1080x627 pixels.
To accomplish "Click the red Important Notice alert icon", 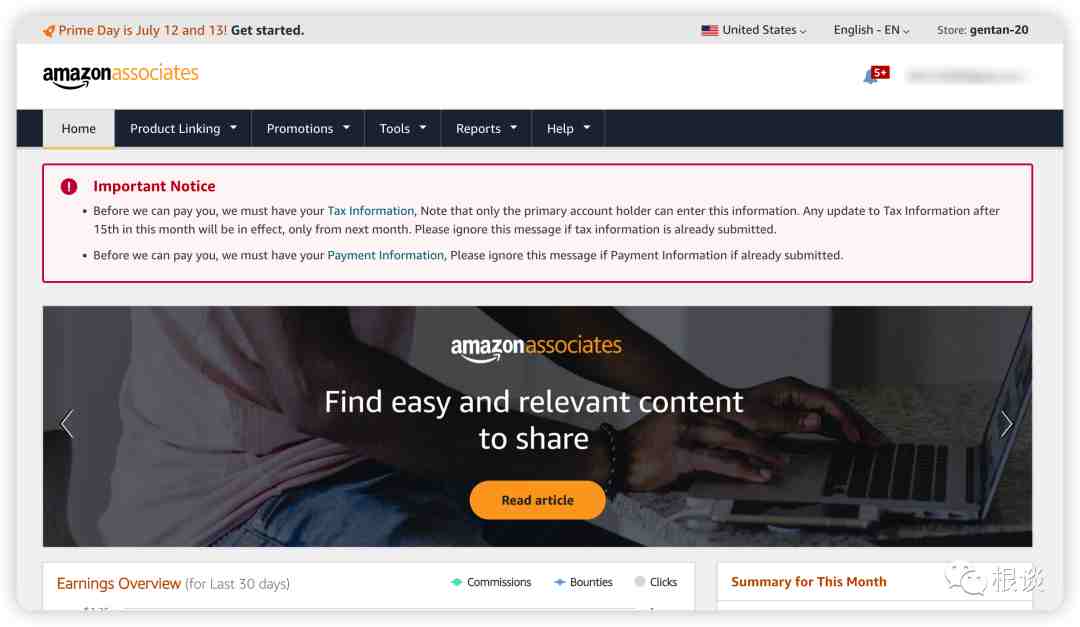I will coord(69,186).
